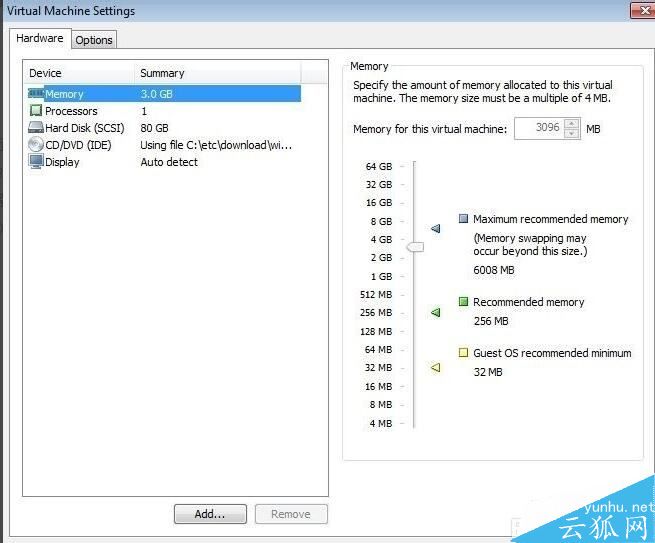
Task: Click the 16 GB slider label
Action: pyautogui.click(x=379, y=203)
